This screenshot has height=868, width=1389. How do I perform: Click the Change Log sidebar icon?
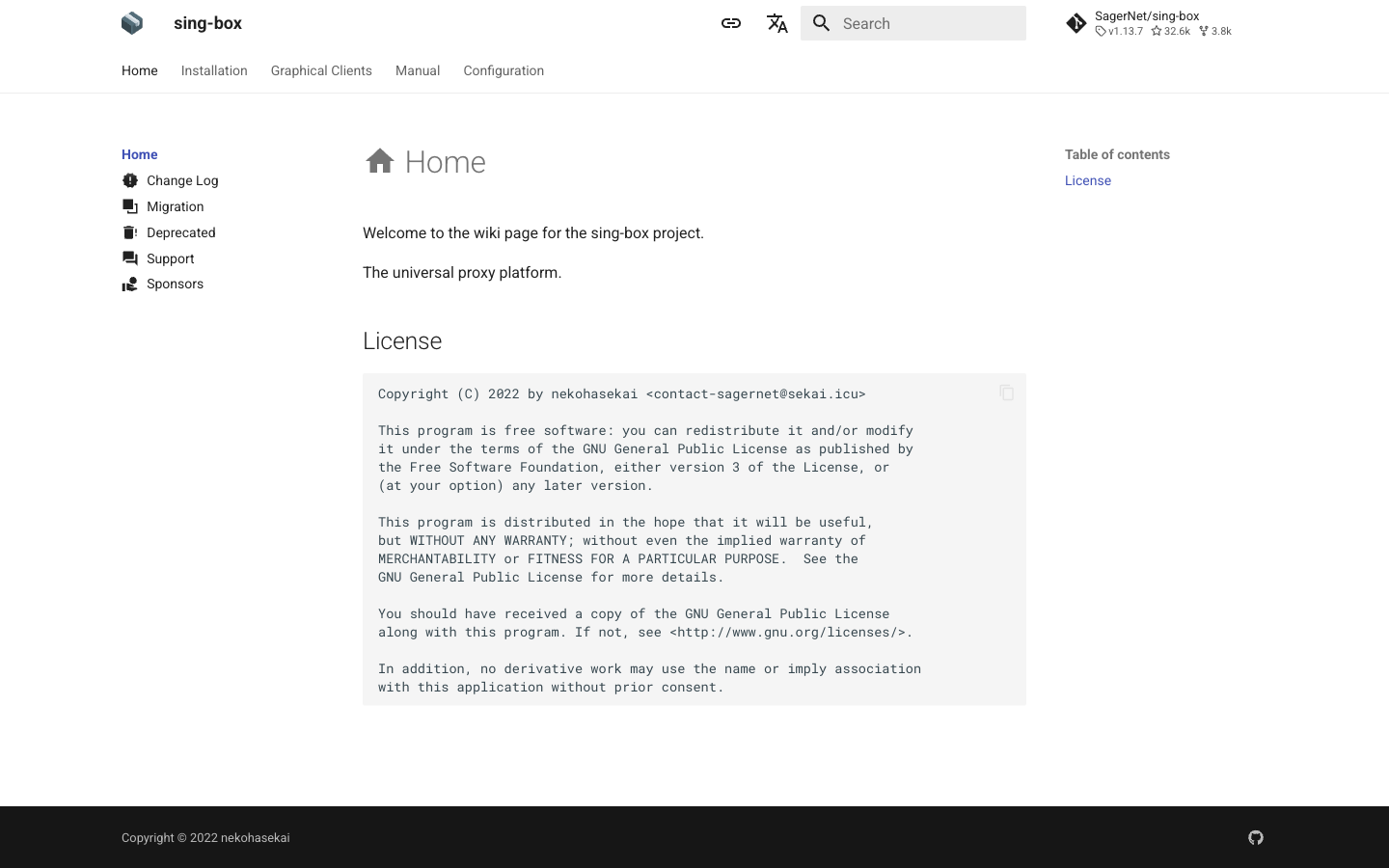pos(130,180)
